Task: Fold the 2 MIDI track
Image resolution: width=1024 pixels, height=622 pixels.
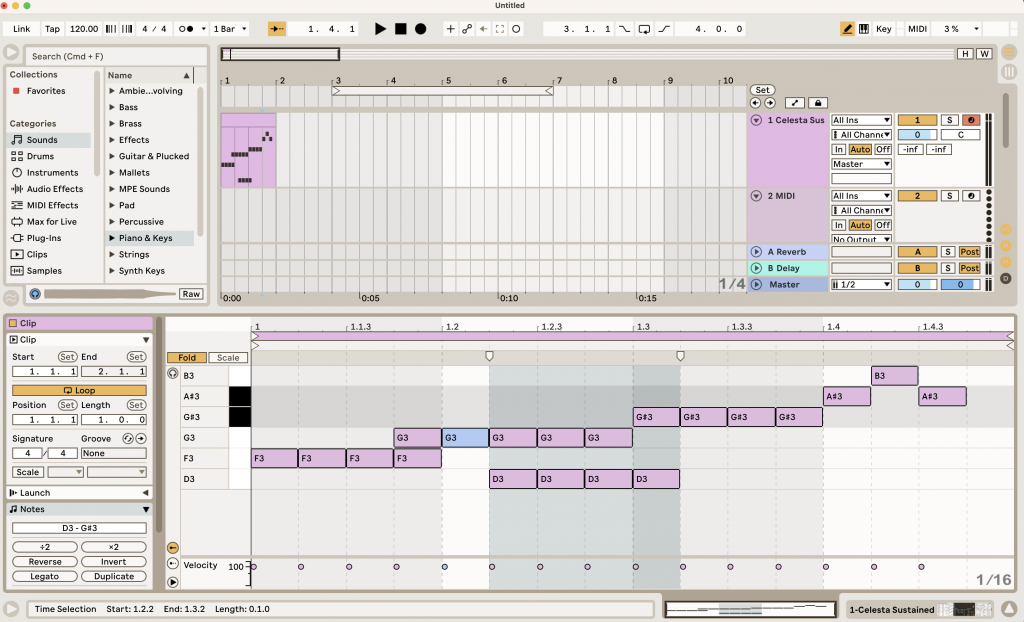Action: pos(756,196)
